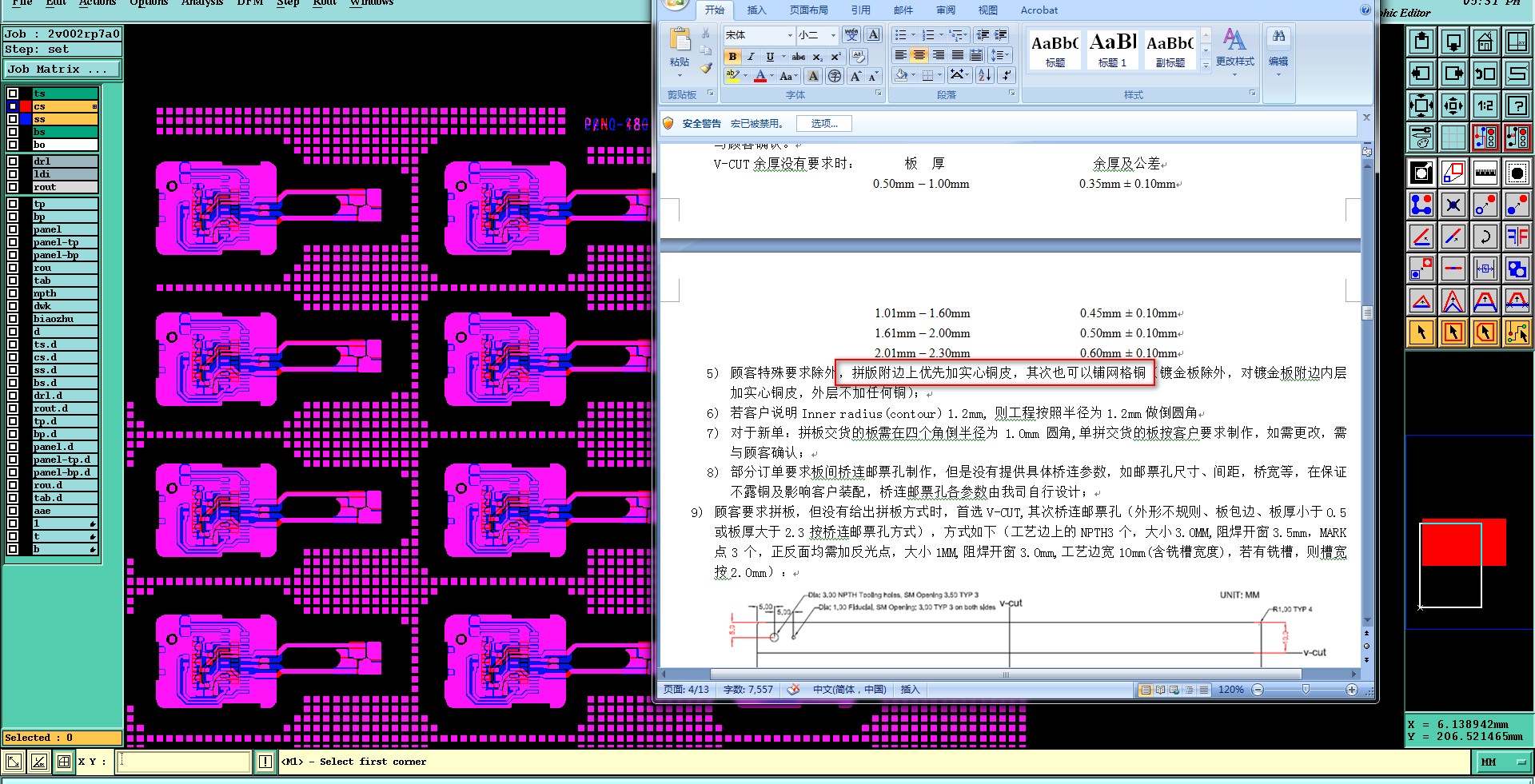The image size is (1535, 784).
Task: Toggle the checkbox for layer drl
Action: 13,161
